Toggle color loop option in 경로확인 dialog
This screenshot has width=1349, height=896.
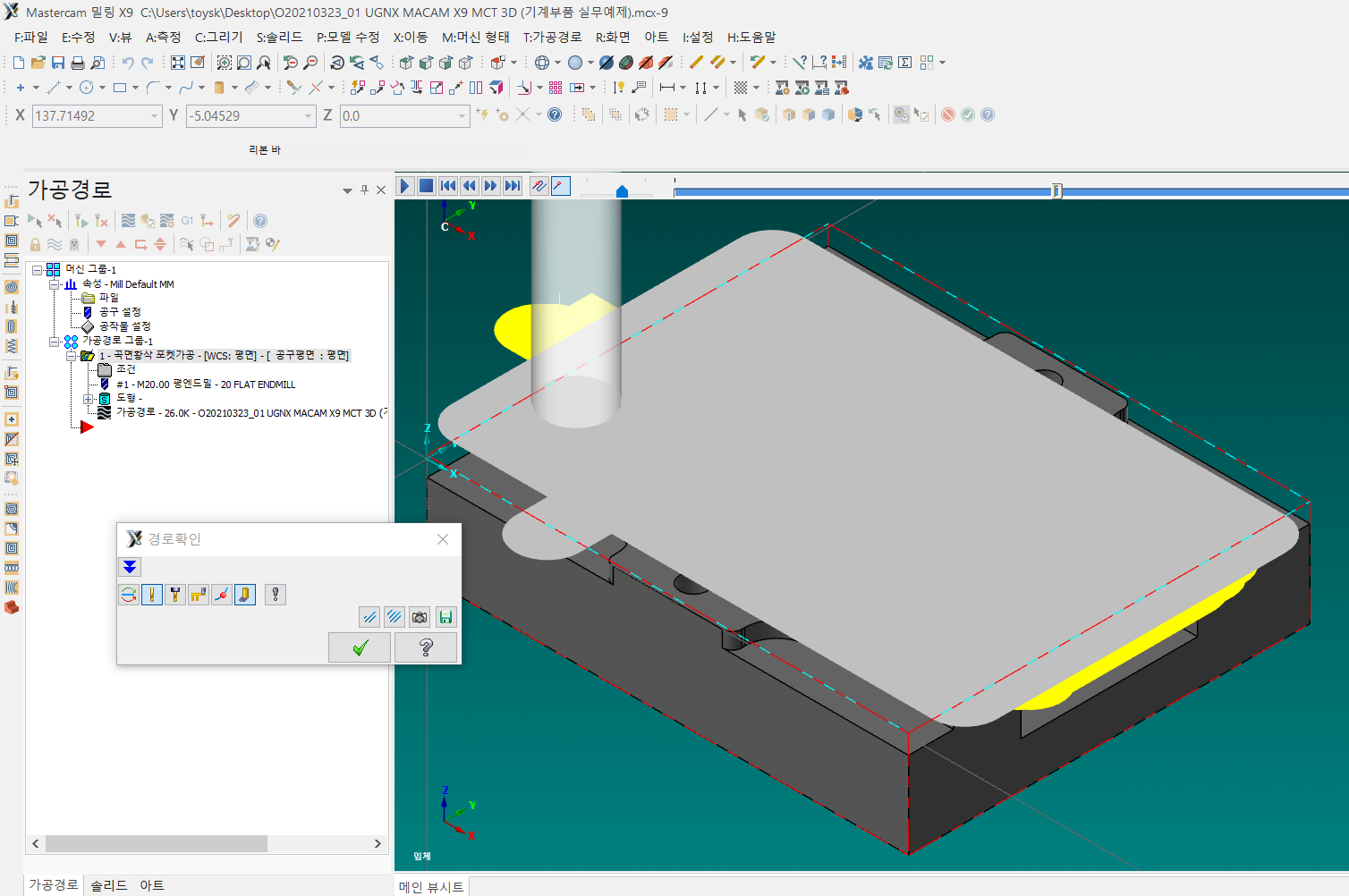(129, 595)
